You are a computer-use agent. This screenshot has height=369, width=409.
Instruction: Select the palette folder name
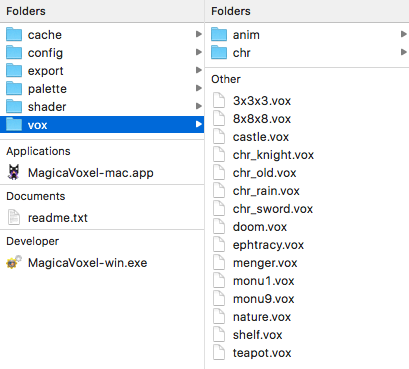tap(47, 89)
